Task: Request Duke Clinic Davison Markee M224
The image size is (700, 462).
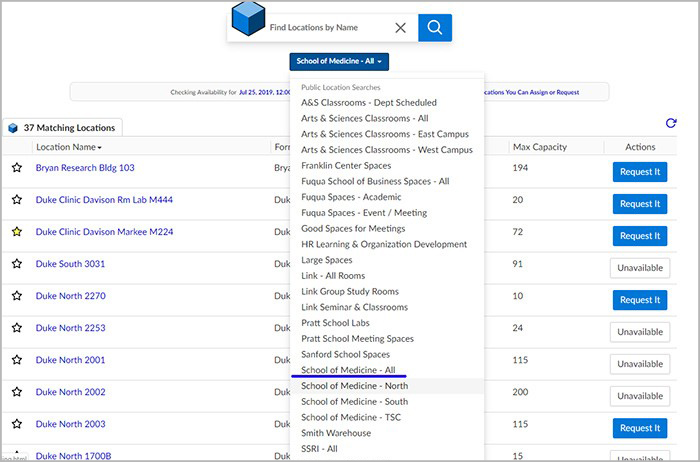Action: point(640,236)
